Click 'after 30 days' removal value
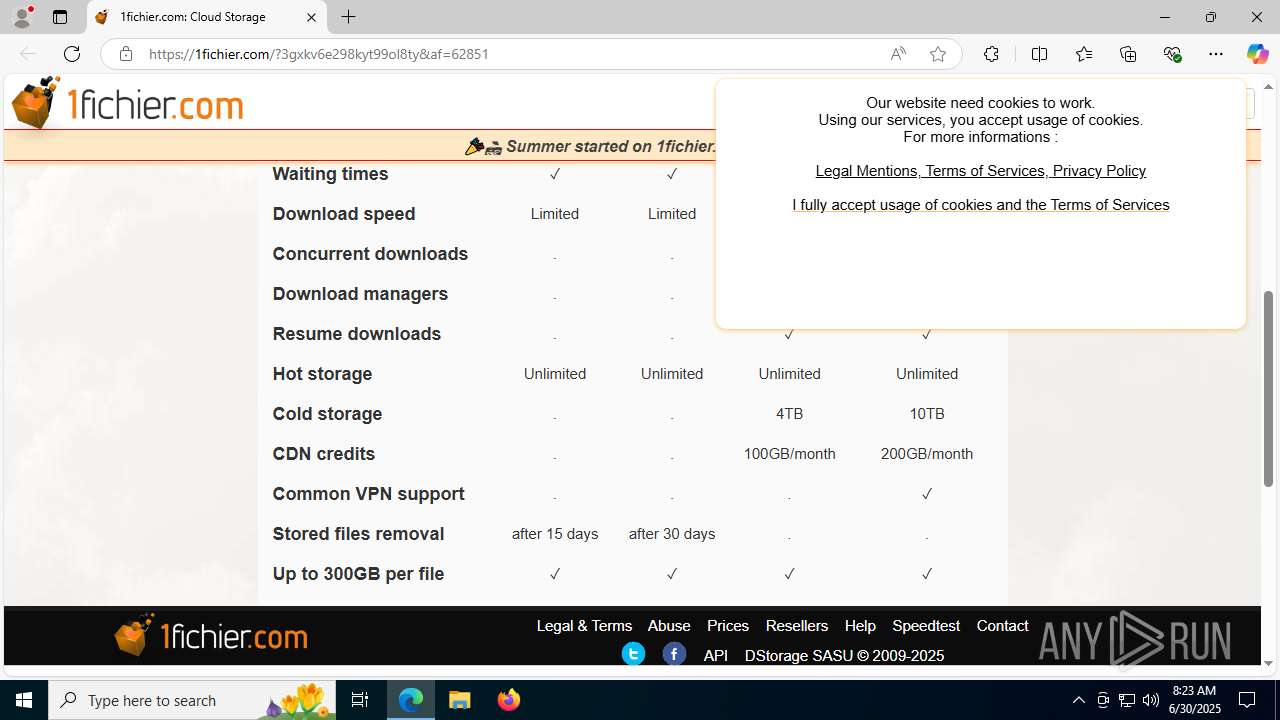Screen dimensions: 1280x720 click(672, 533)
